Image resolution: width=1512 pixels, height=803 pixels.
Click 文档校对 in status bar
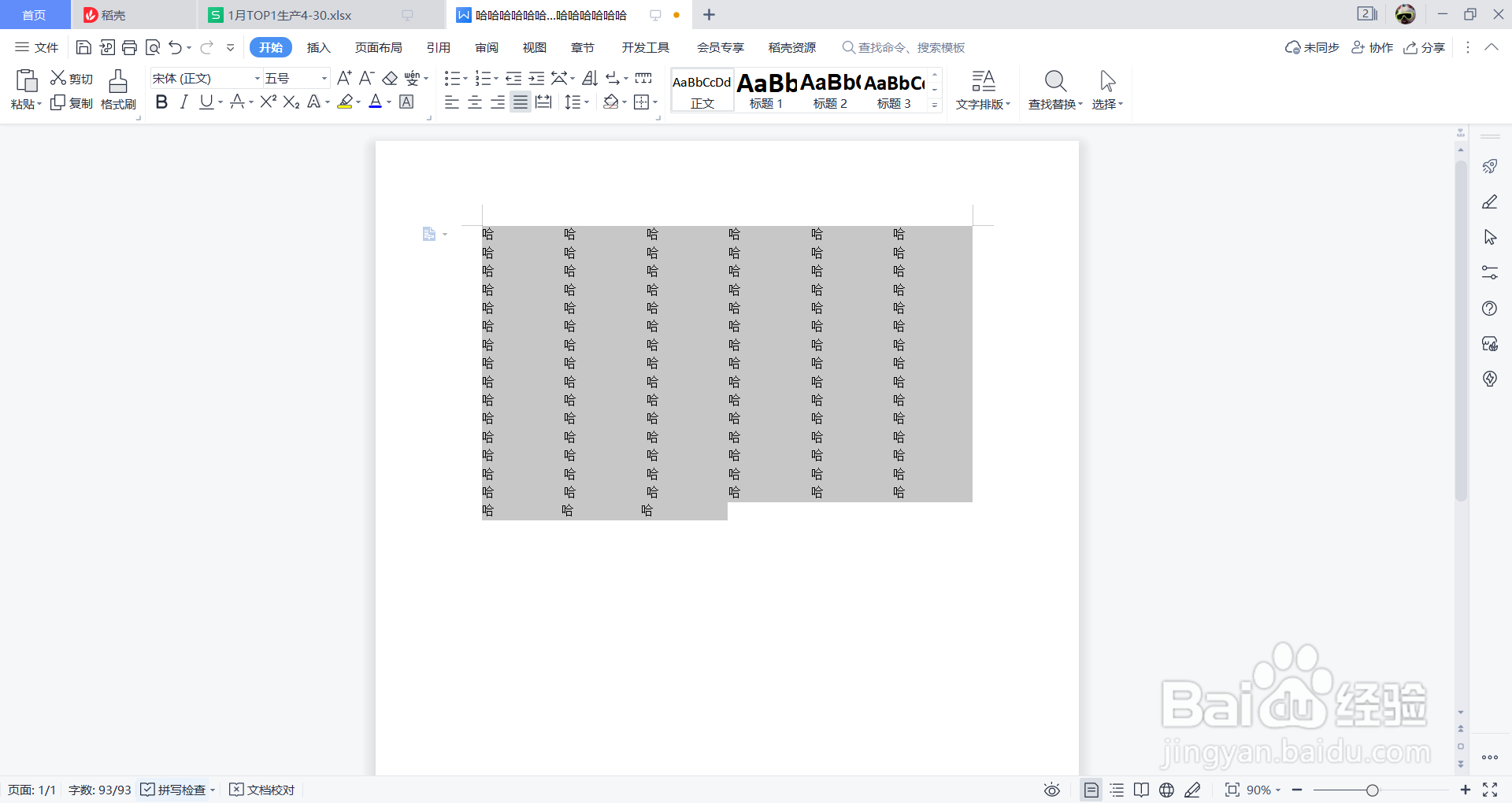coord(262,790)
